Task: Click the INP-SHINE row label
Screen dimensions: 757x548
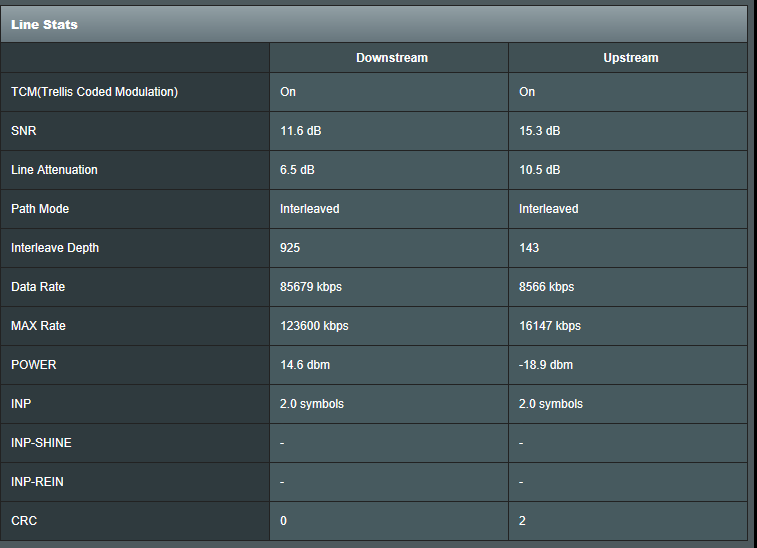Action: 41,443
